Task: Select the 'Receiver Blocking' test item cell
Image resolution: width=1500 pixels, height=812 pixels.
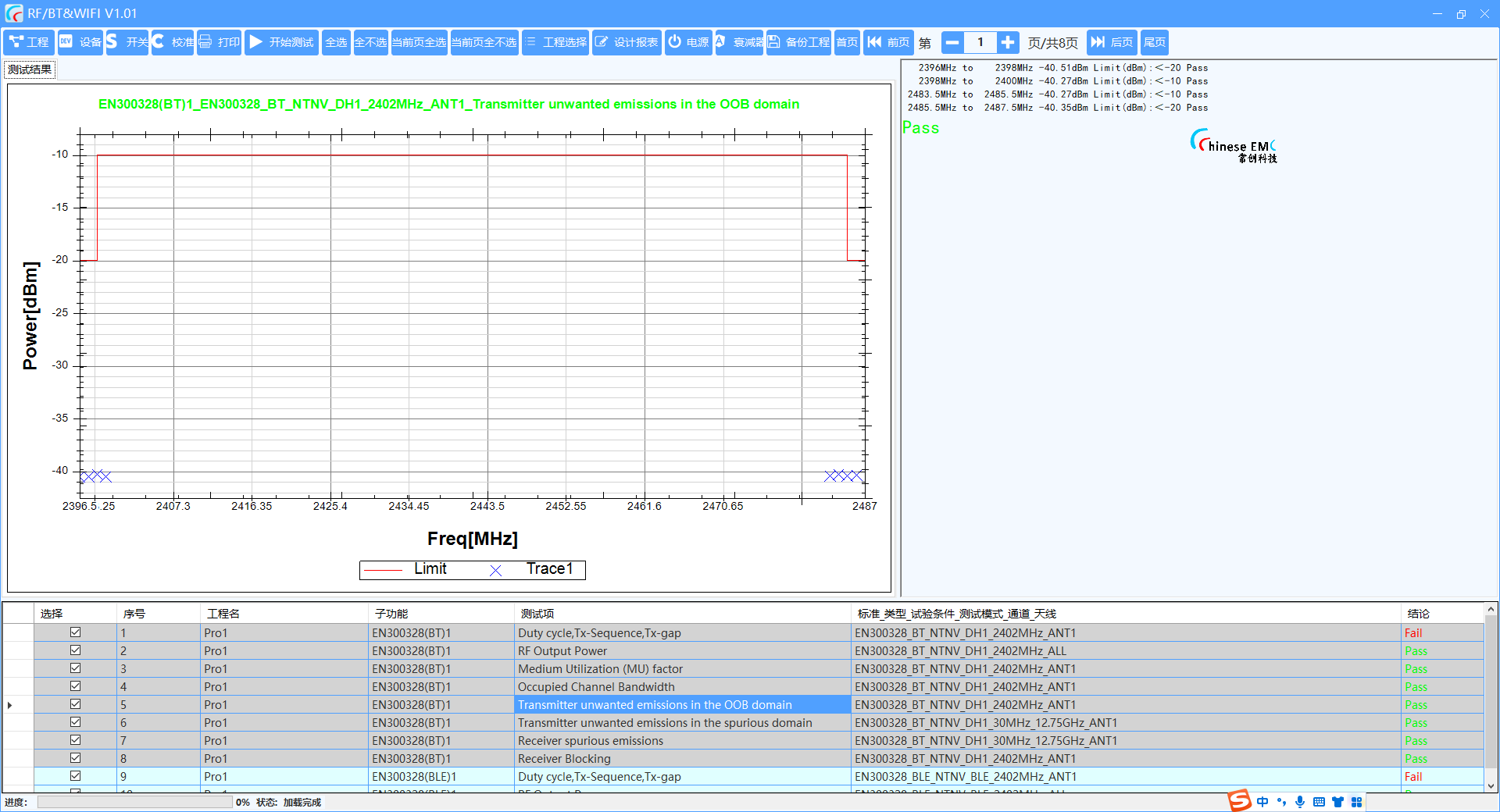Action: pos(683,759)
